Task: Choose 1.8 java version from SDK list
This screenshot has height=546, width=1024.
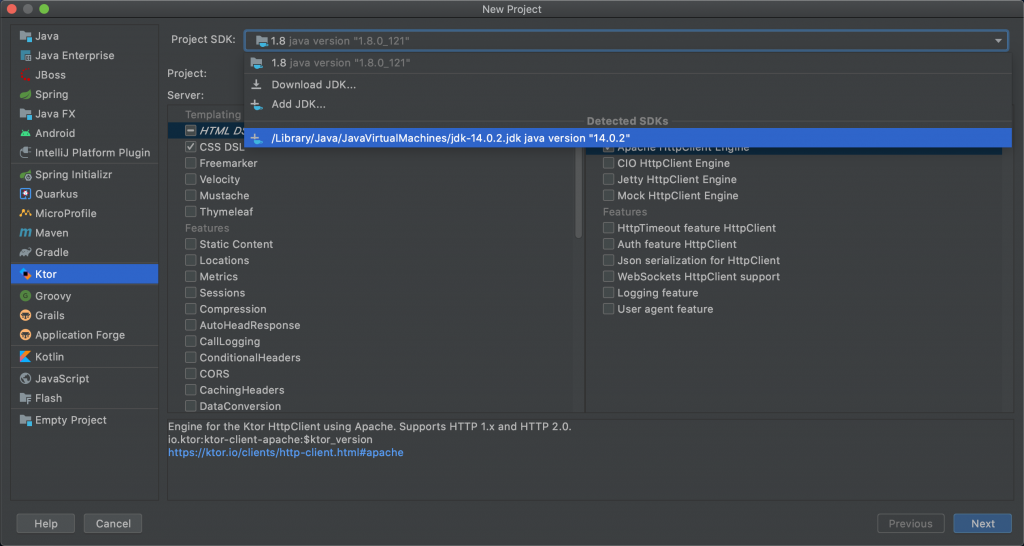Action: [x=628, y=63]
